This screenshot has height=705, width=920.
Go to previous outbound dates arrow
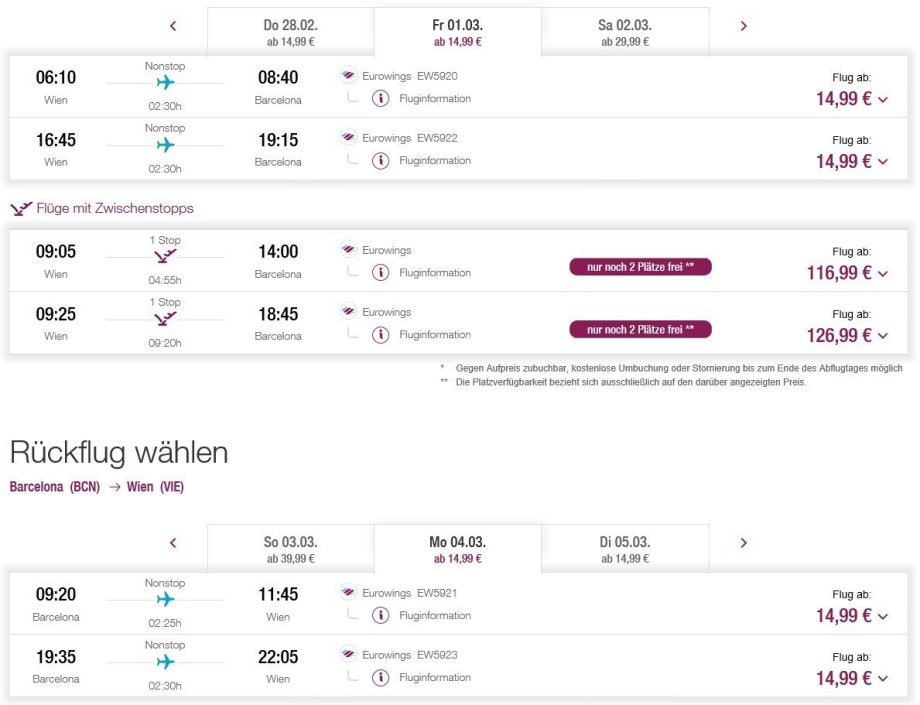[173, 26]
